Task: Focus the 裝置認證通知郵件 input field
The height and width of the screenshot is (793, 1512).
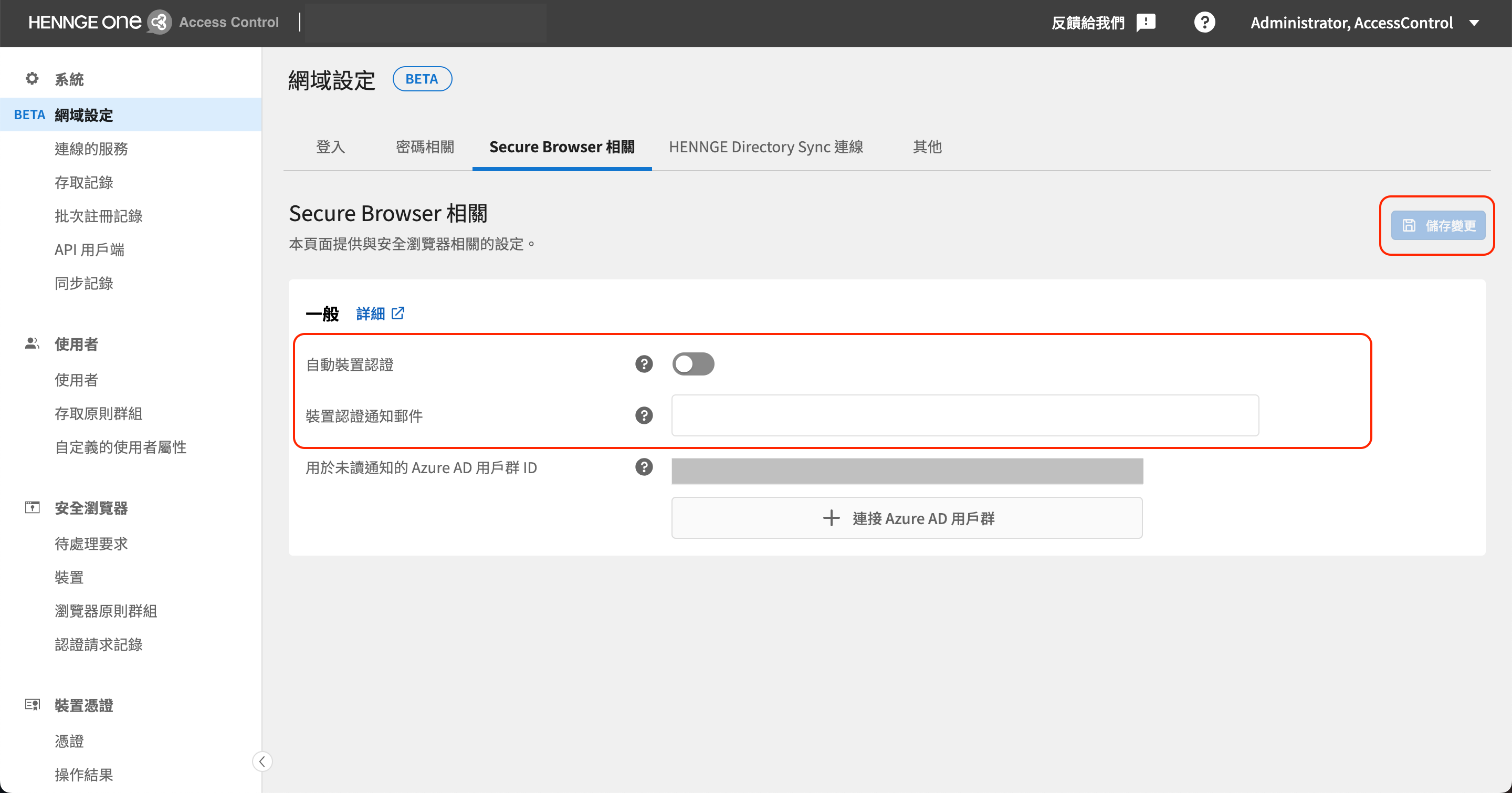Action: tap(965, 415)
